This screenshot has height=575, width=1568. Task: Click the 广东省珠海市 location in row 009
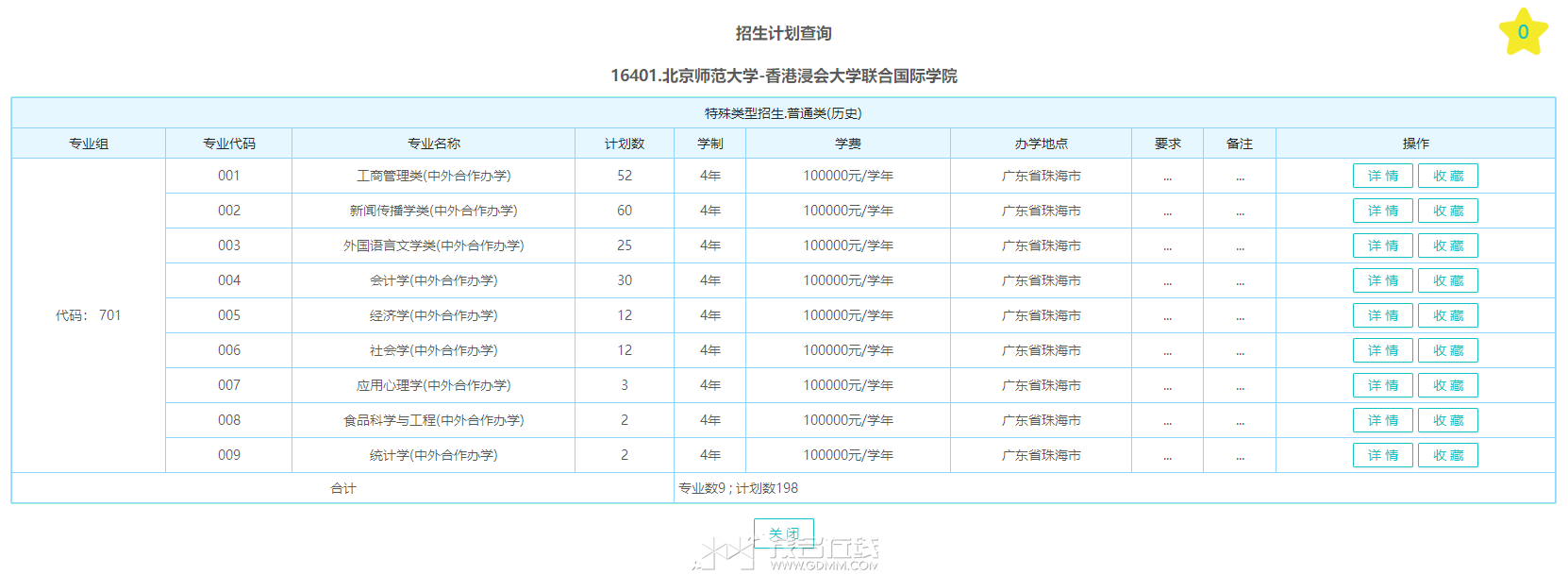click(1042, 455)
